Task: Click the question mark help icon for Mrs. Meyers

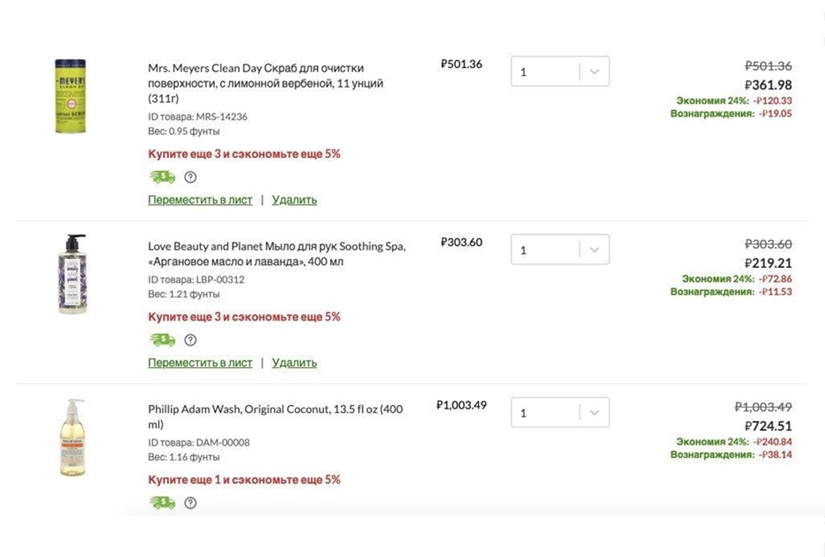Action: click(190, 177)
